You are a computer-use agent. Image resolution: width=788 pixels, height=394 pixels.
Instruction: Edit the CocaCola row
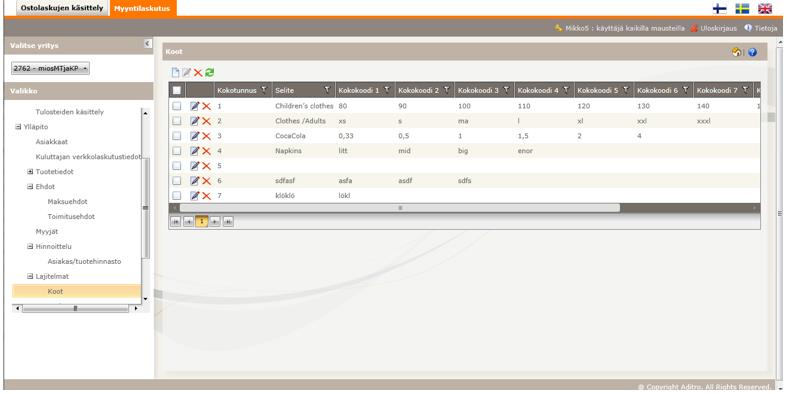point(194,136)
